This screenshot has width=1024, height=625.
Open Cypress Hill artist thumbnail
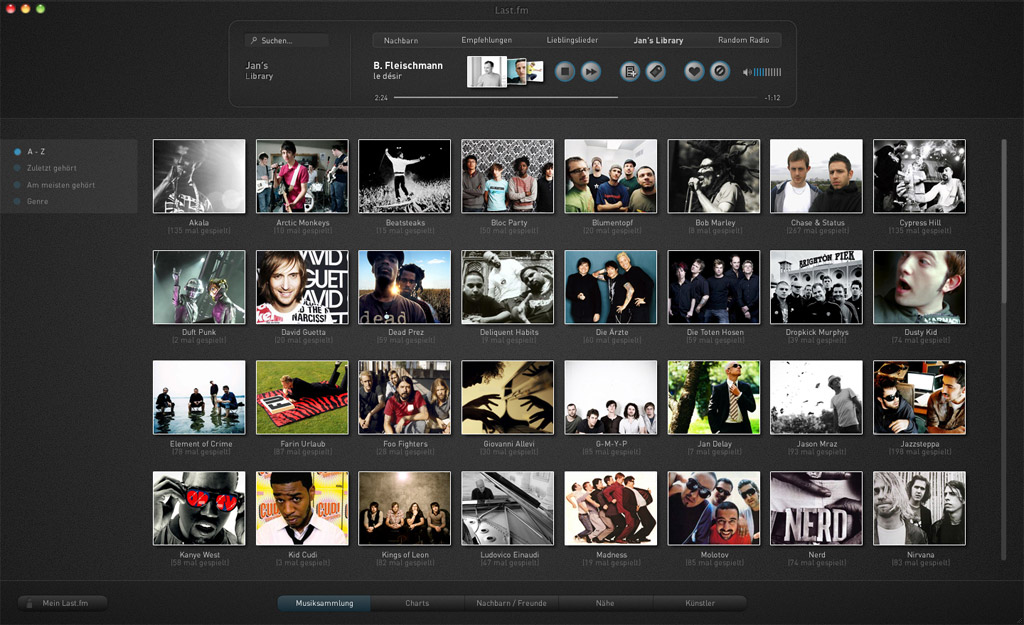pos(920,176)
